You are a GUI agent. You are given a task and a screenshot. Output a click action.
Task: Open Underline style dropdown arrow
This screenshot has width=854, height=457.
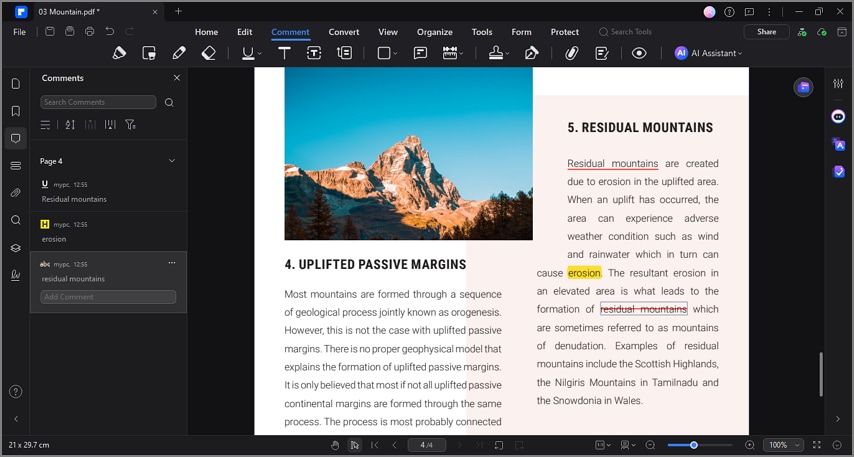[x=260, y=53]
